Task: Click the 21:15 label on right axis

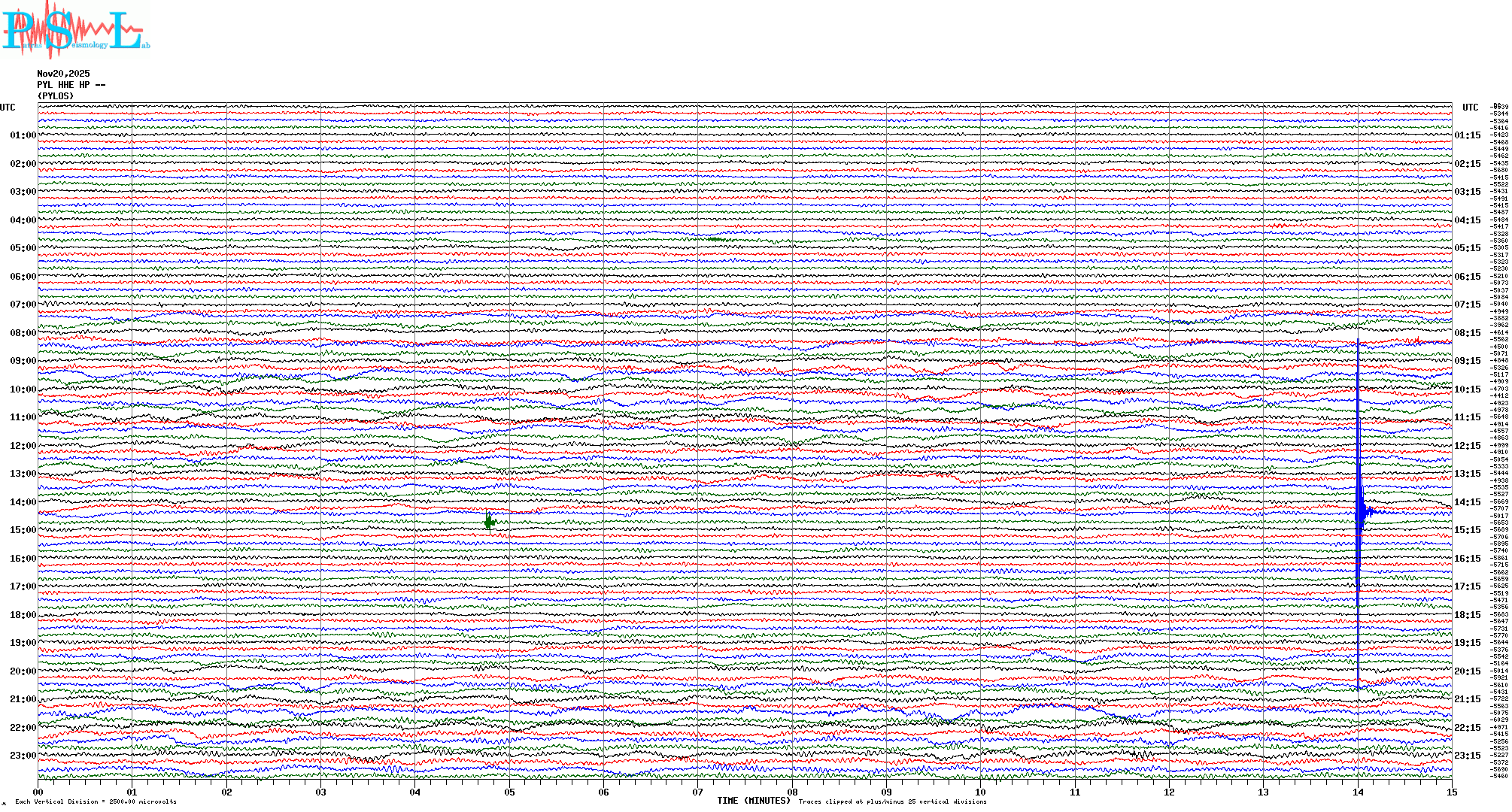Action: pos(1467,699)
